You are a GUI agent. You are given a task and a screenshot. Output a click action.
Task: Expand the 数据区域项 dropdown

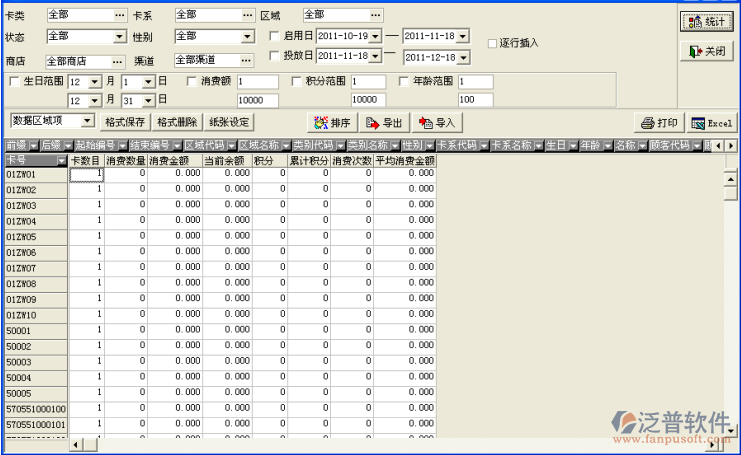tap(87, 121)
